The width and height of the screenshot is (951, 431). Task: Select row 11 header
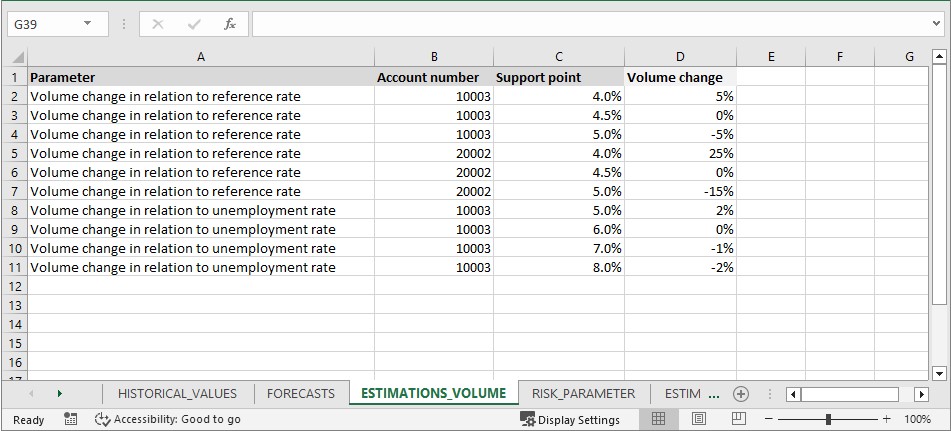coord(15,267)
